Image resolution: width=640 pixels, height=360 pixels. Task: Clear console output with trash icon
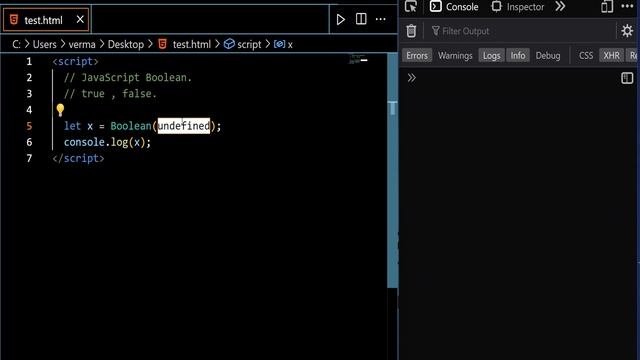pos(411,31)
